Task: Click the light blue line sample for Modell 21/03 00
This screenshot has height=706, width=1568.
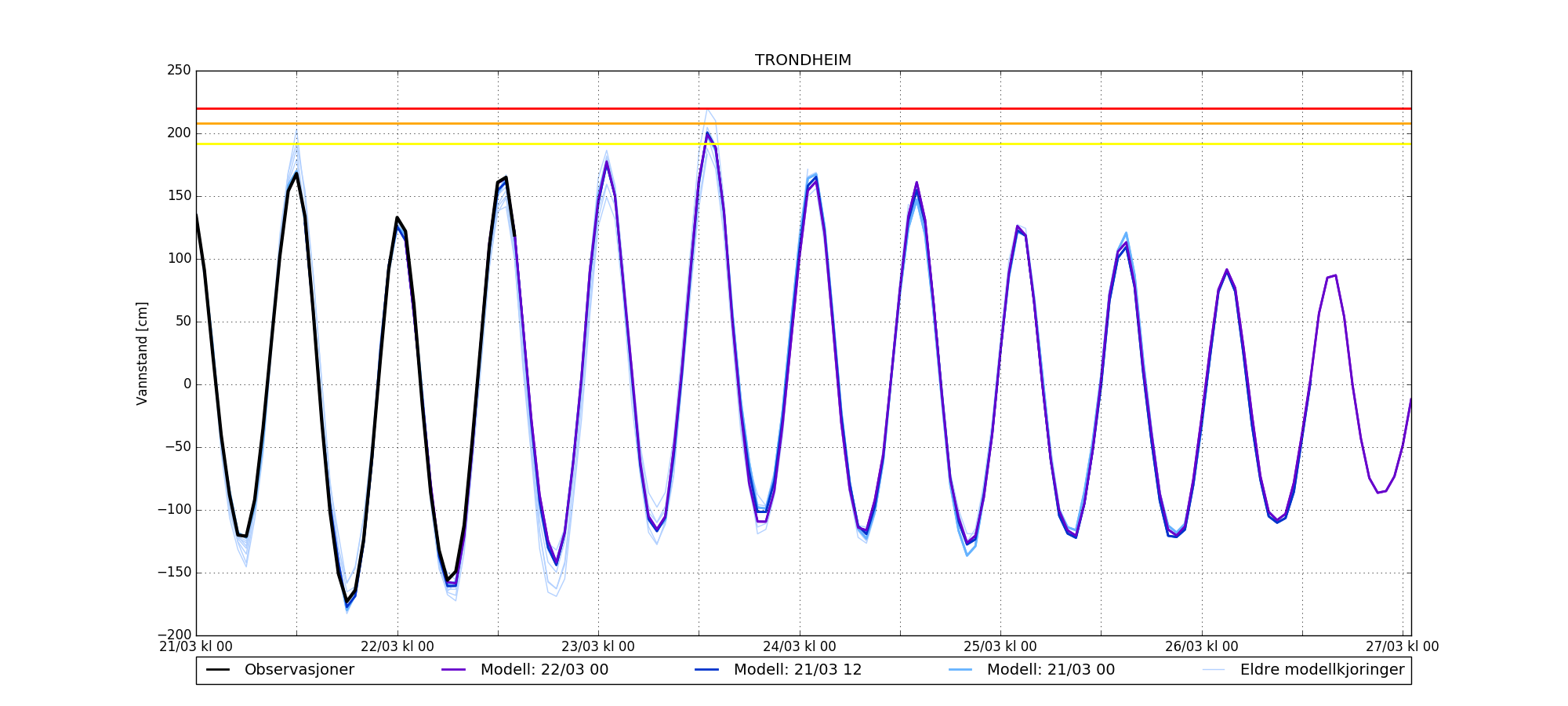Action: (960, 670)
